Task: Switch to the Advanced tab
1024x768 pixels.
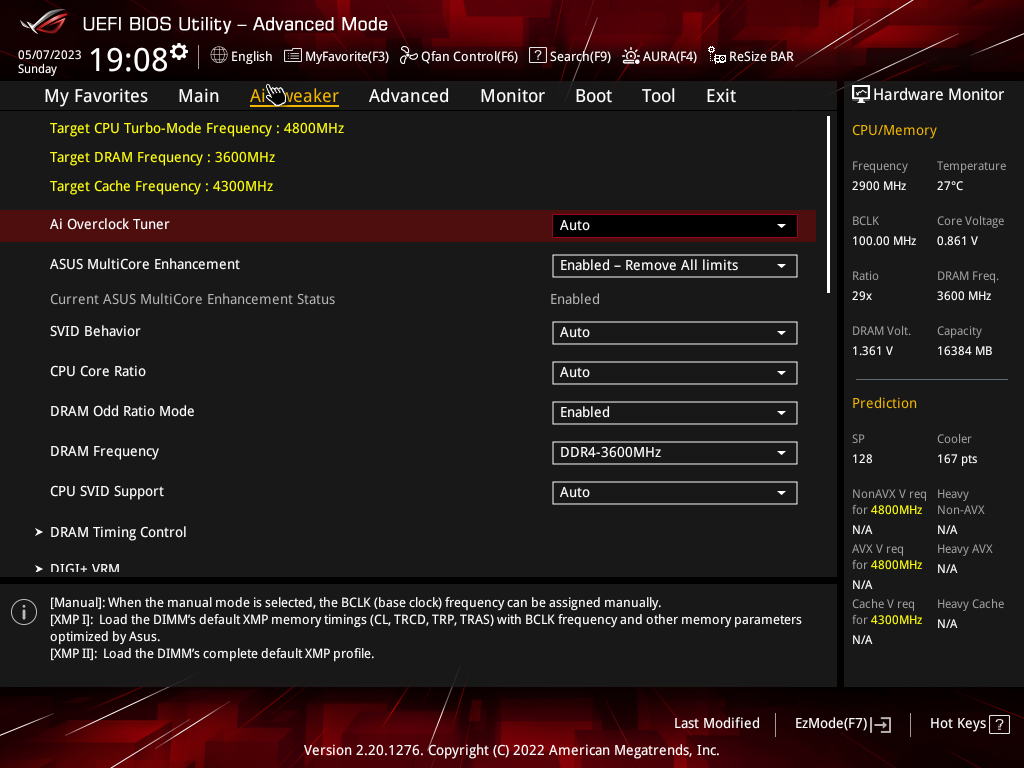Action: (409, 96)
